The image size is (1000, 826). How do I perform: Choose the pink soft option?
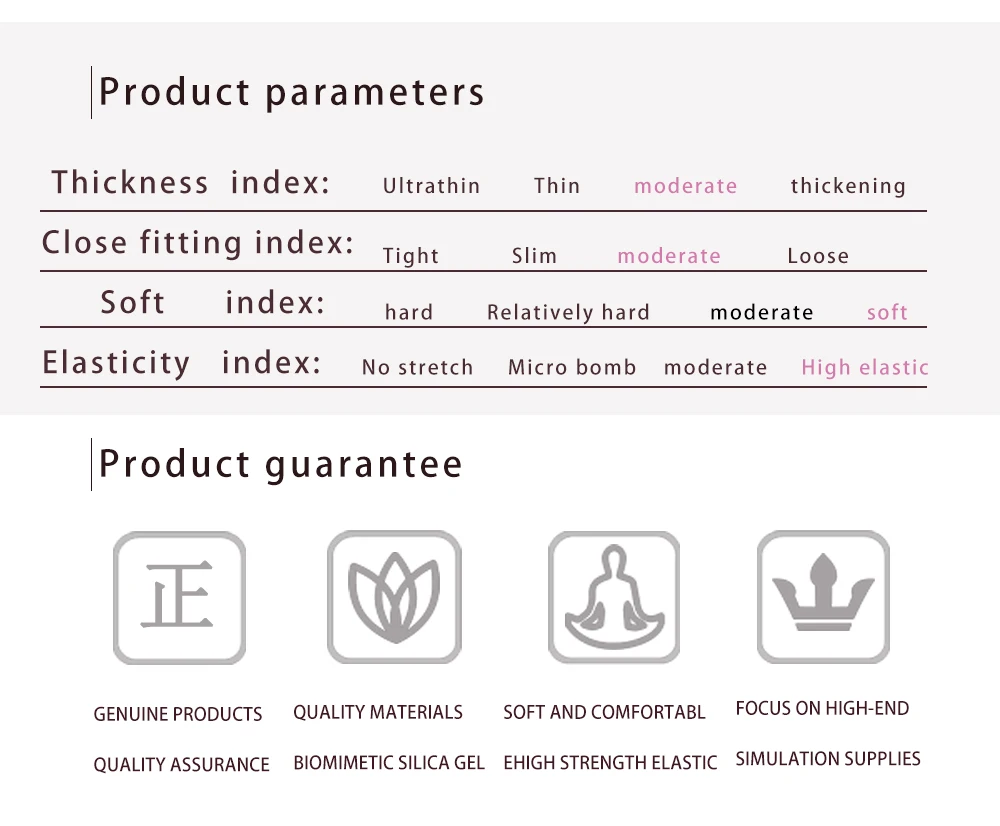click(887, 313)
